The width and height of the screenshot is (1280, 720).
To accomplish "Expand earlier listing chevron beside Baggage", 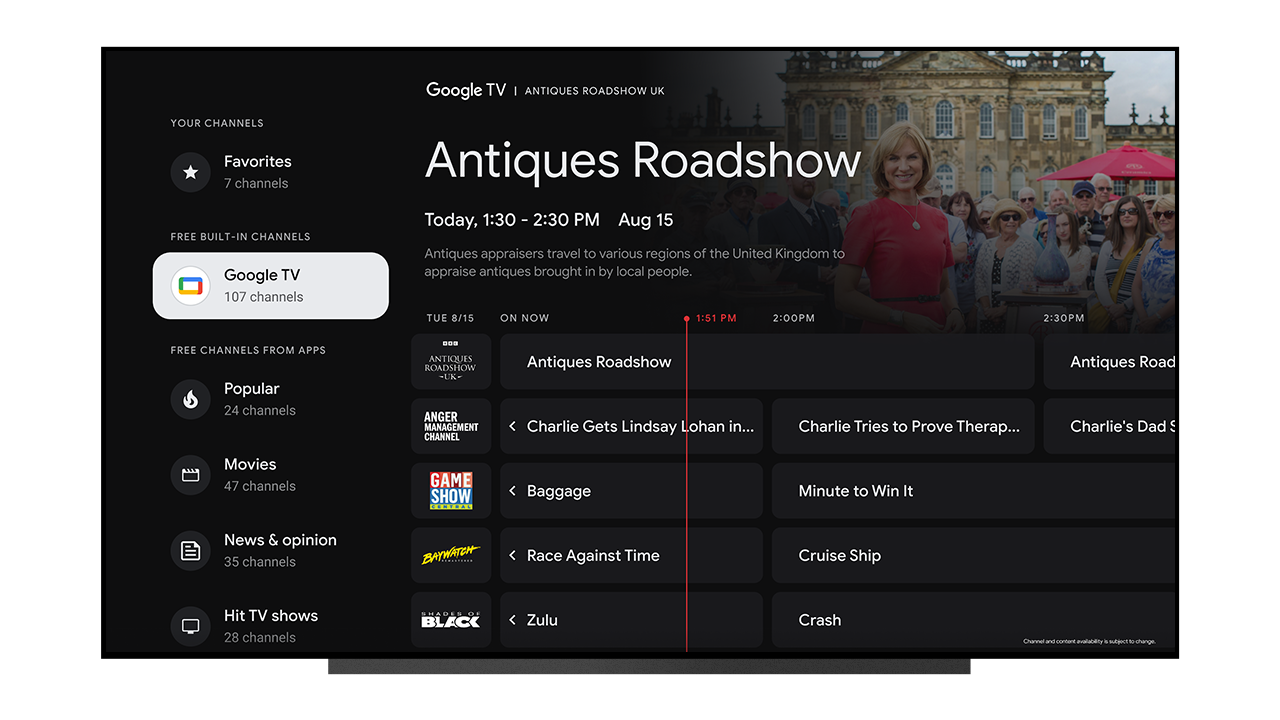I will coord(512,490).
